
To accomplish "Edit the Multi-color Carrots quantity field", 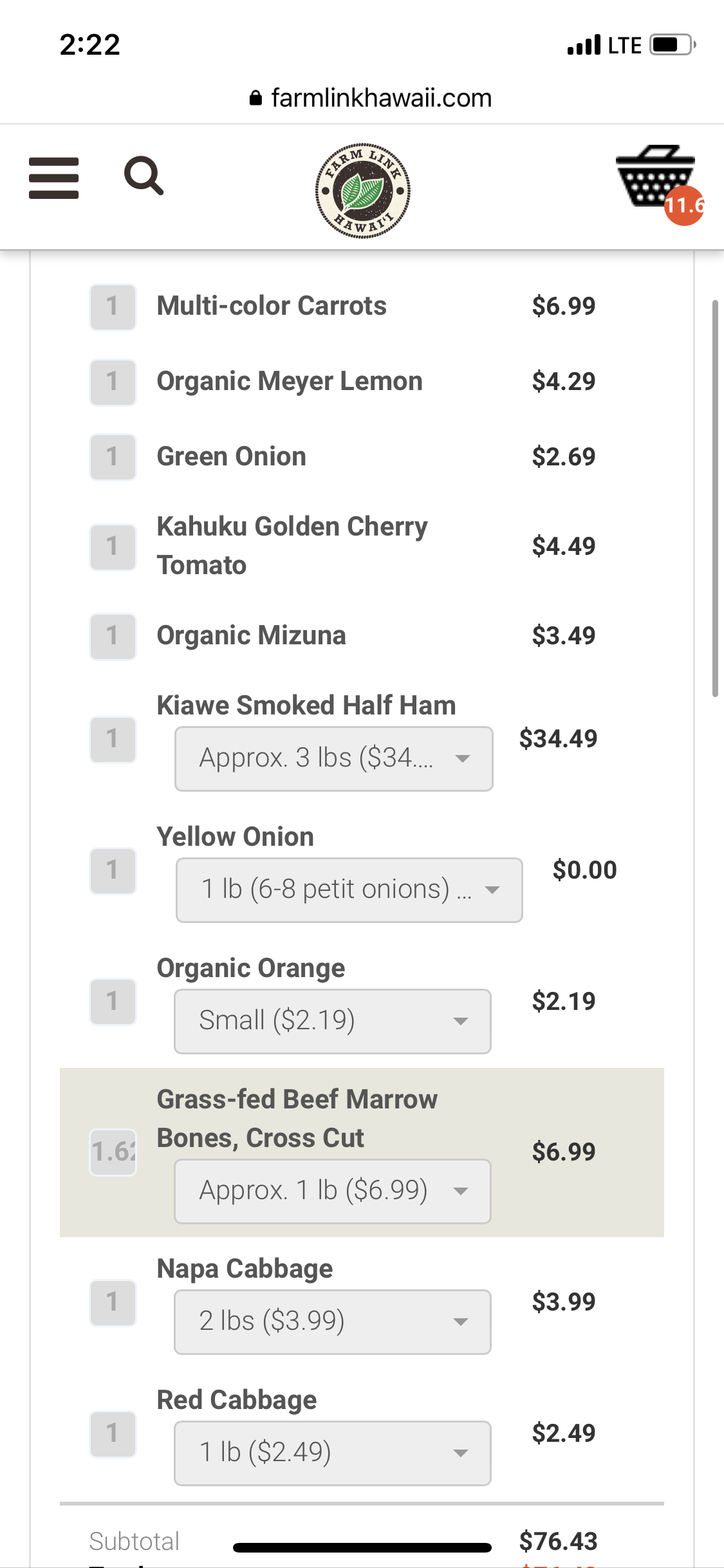I will [113, 307].
